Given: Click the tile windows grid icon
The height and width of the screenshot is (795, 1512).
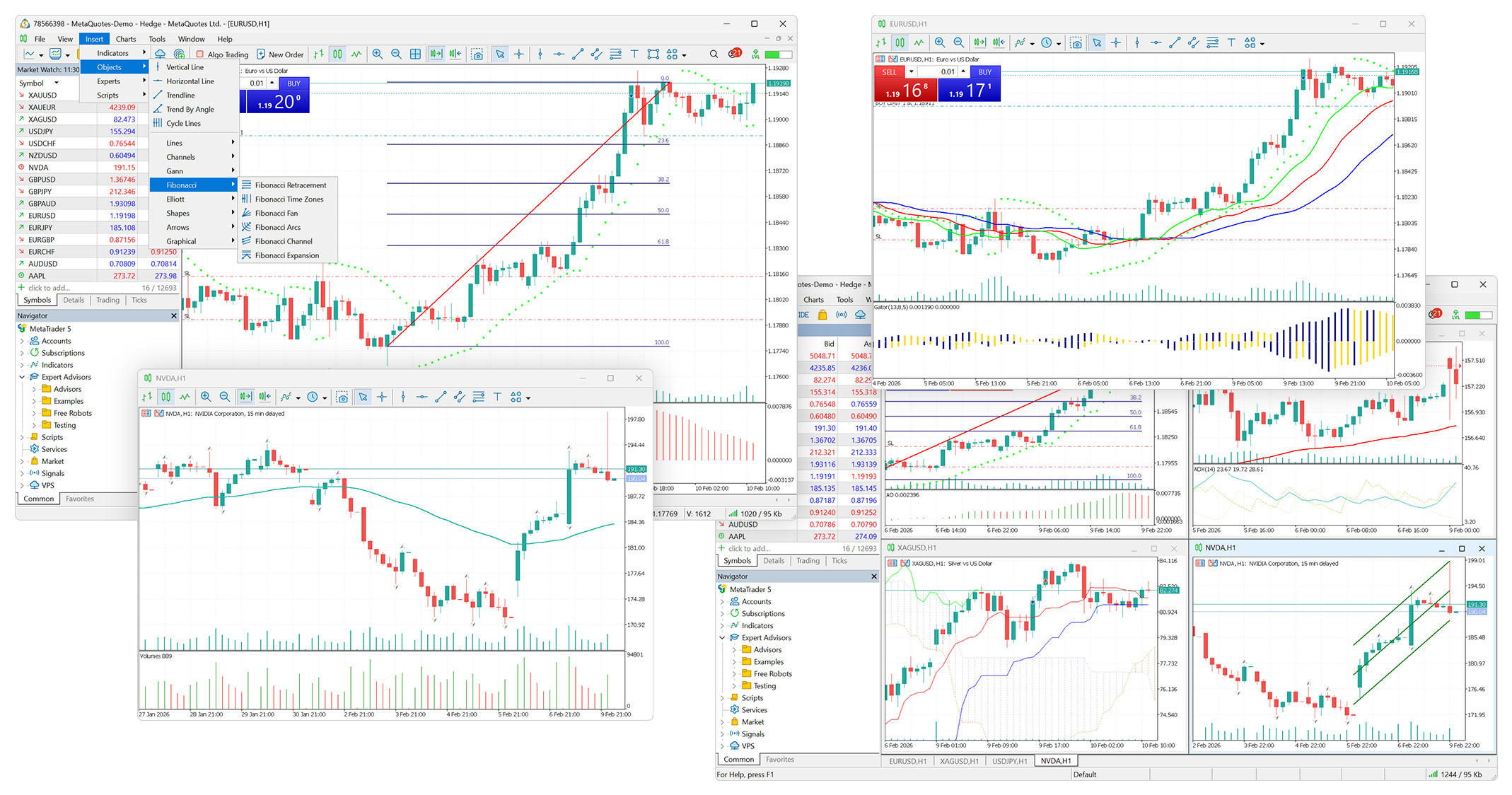Looking at the screenshot, I should pyautogui.click(x=415, y=54).
